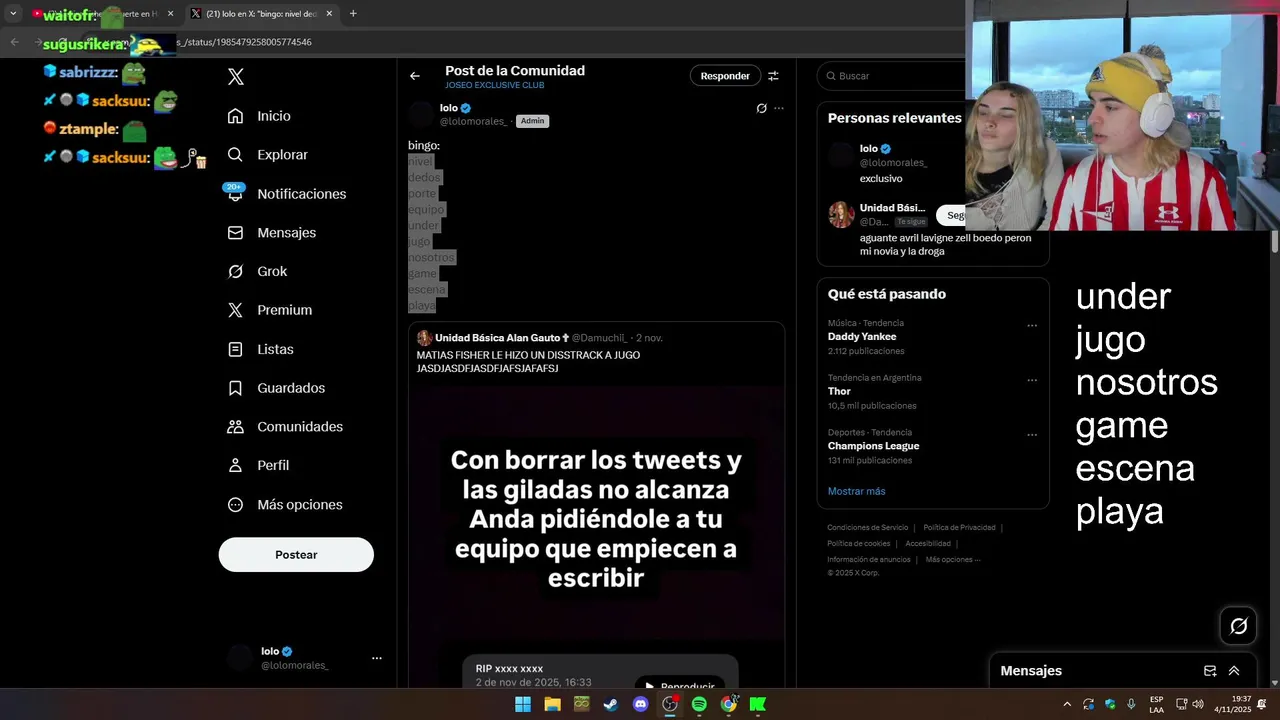Open Información de anuncios link
Viewport: 1280px width, 720px height.
(869, 560)
